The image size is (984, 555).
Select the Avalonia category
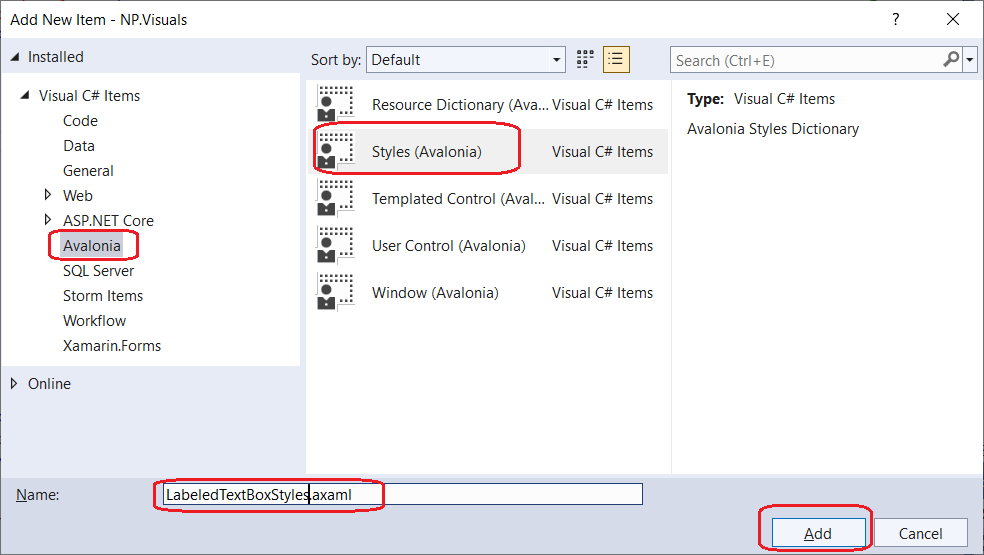click(92, 245)
